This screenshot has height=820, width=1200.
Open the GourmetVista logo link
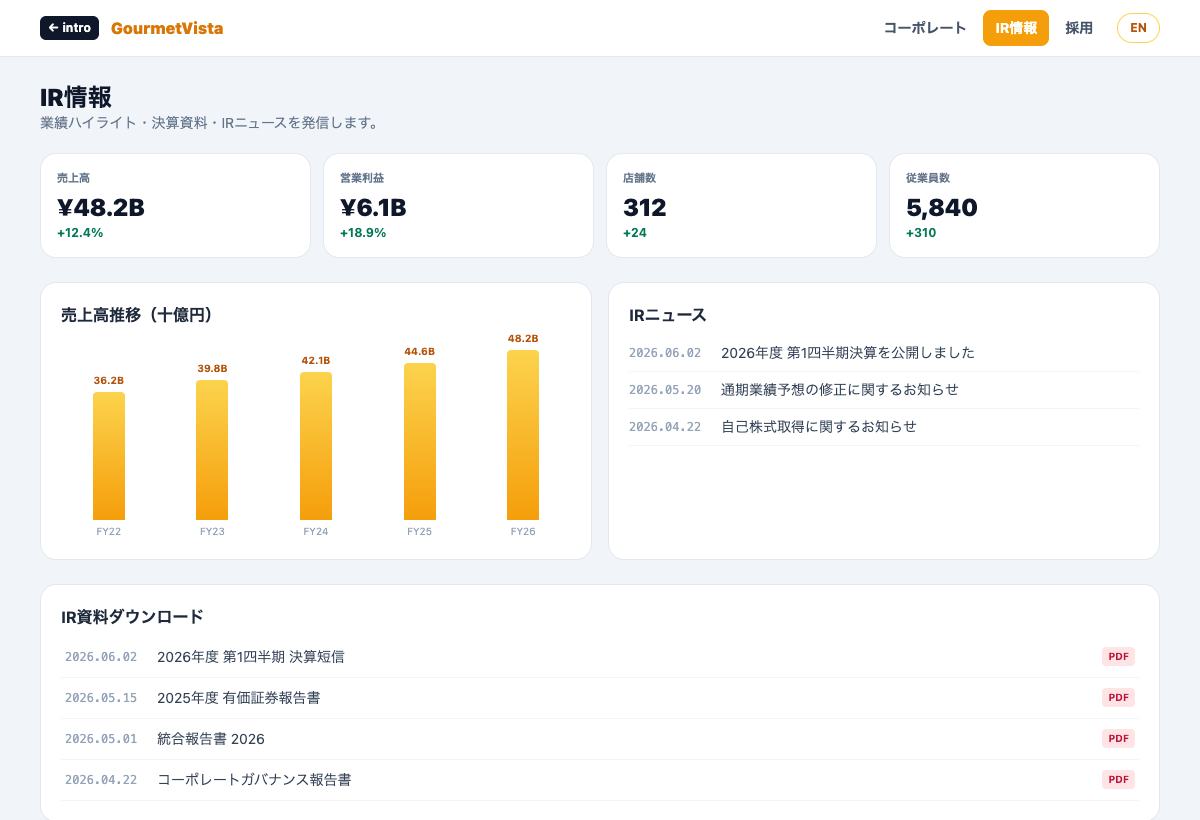[167, 28]
